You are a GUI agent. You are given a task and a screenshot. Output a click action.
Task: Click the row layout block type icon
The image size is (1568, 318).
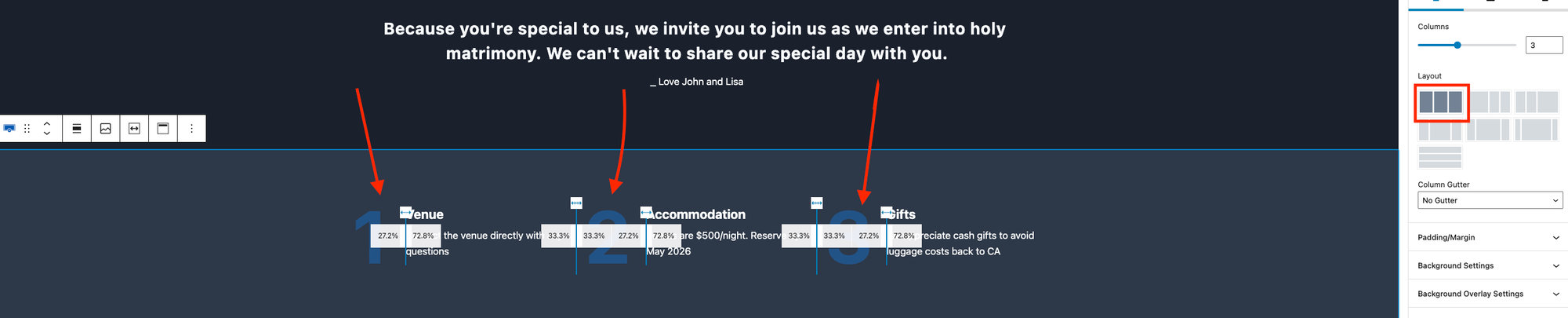pos(9,128)
